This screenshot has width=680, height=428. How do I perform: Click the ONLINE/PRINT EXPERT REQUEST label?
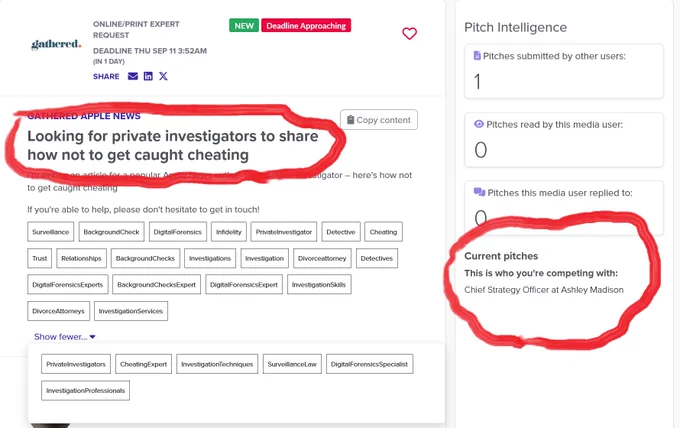[x=136, y=29]
